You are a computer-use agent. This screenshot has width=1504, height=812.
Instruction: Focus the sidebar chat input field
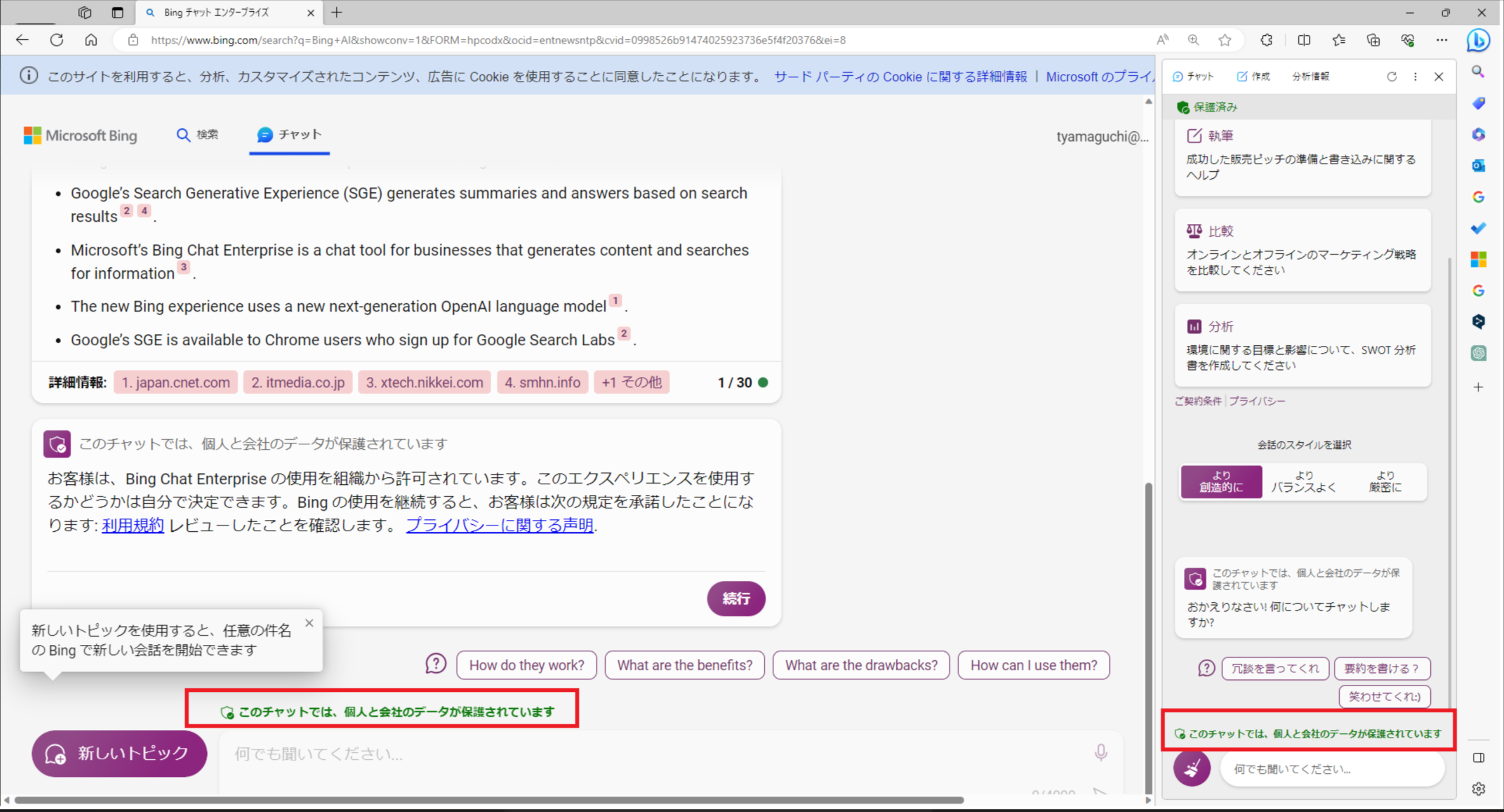(1332, 769)
